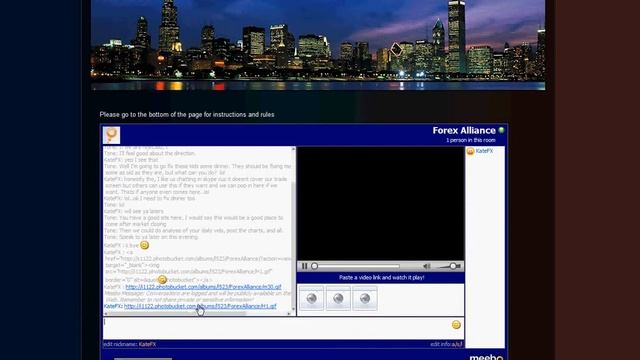Click the smiley after 'KateFX: I love'

[x=144, y=245]
